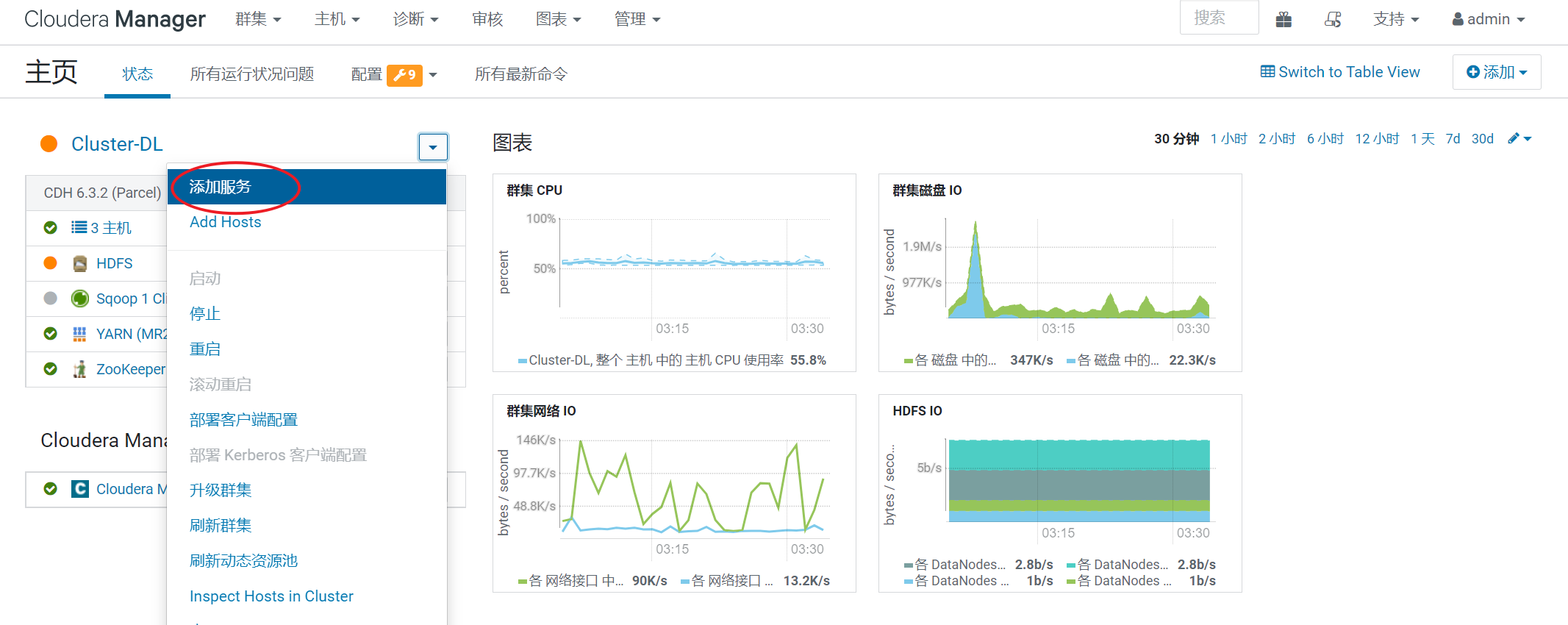Screen dimensions: 1568x625
Task: Click the Cloudera Manager logo
Action: [x=115, y=19]
